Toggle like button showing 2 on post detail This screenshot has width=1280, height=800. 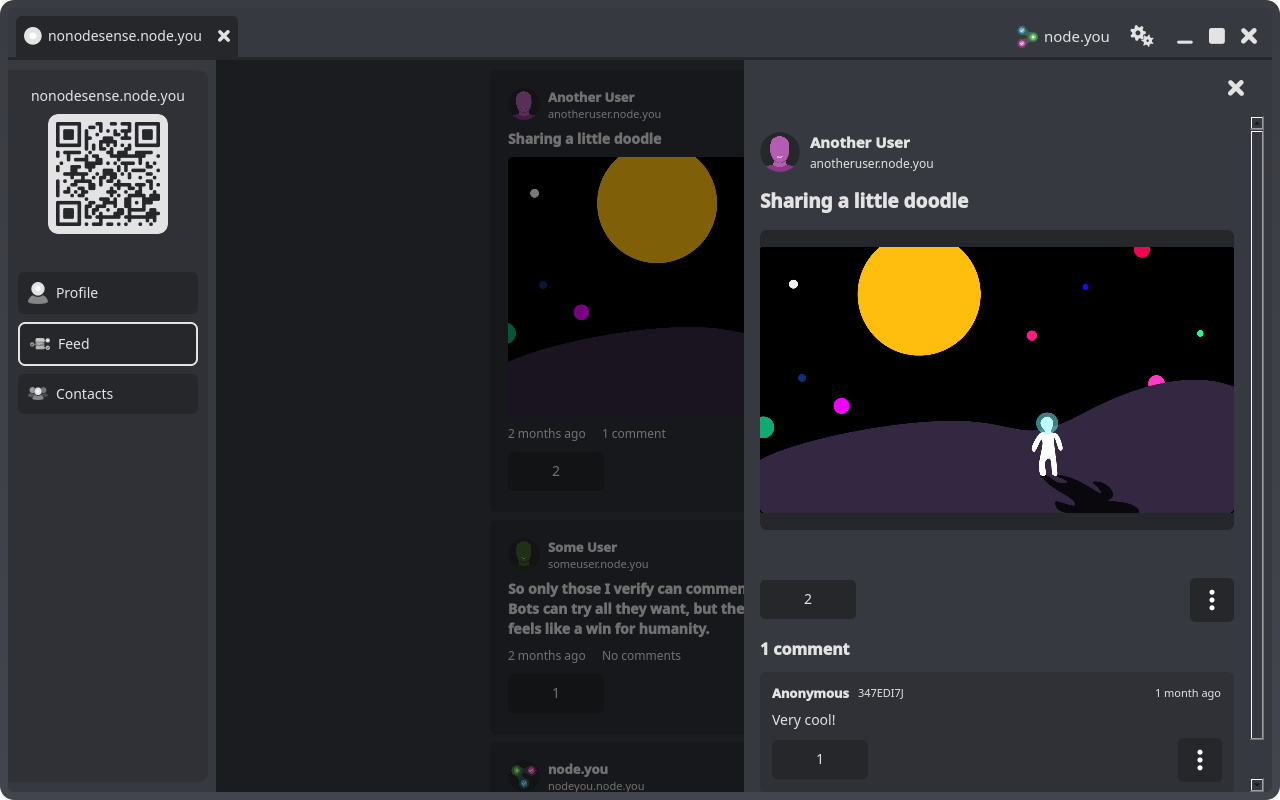pyautogui.click(x=808, y=599)
